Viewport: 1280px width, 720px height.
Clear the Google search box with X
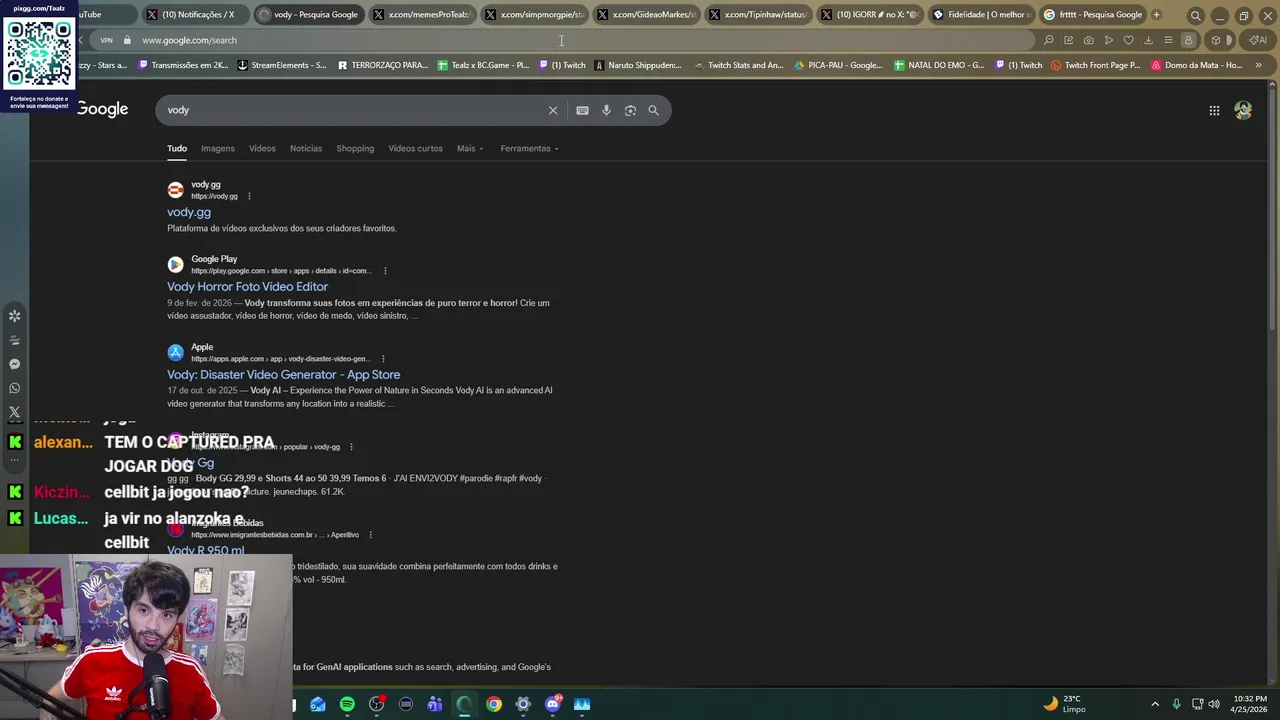pos(552,110)
